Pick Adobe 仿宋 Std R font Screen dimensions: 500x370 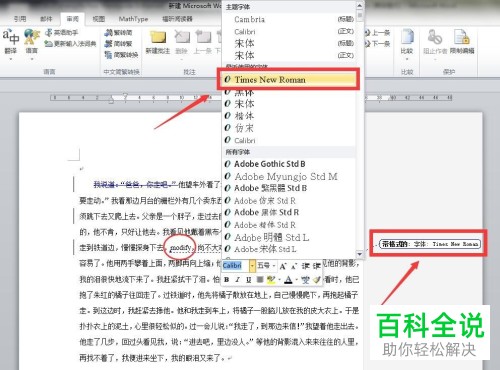(x=289, y=200)
